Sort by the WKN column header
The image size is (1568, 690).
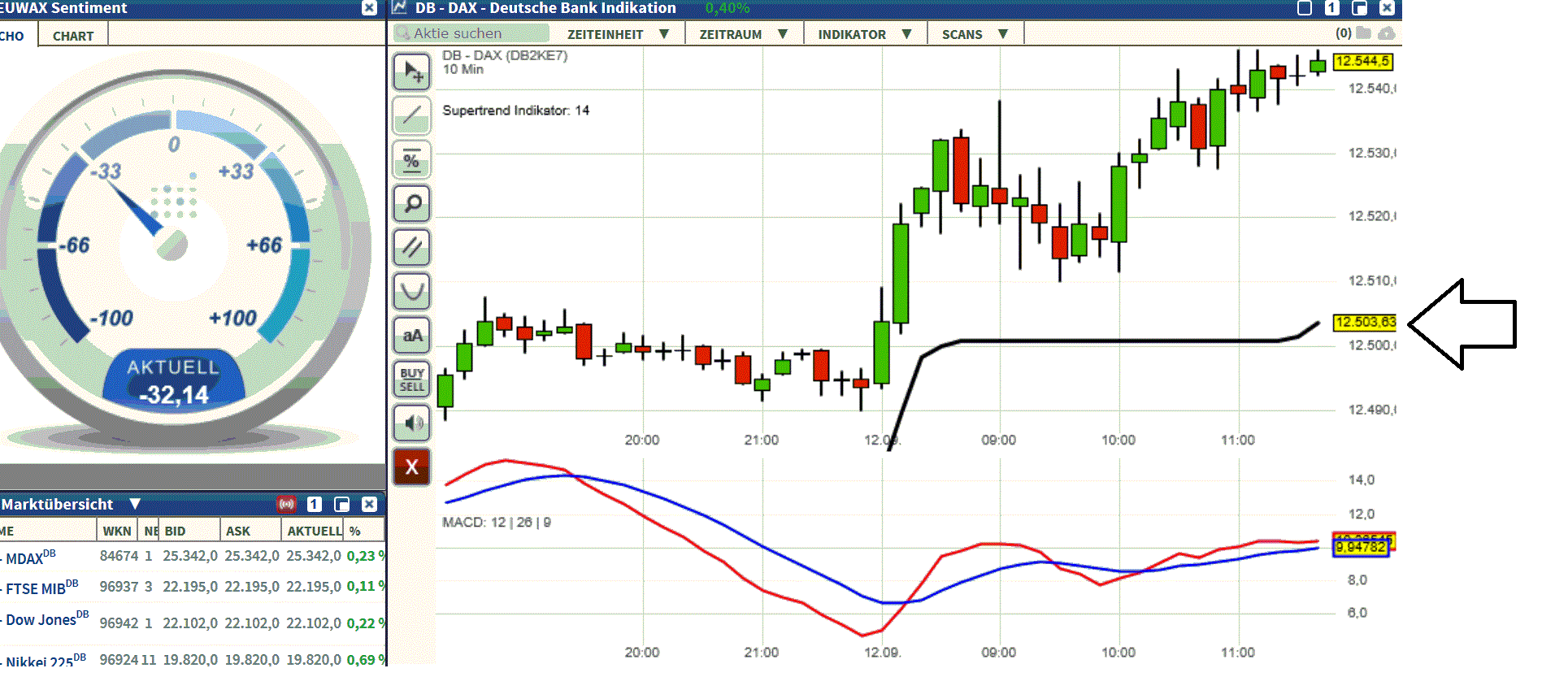(117, 531)
